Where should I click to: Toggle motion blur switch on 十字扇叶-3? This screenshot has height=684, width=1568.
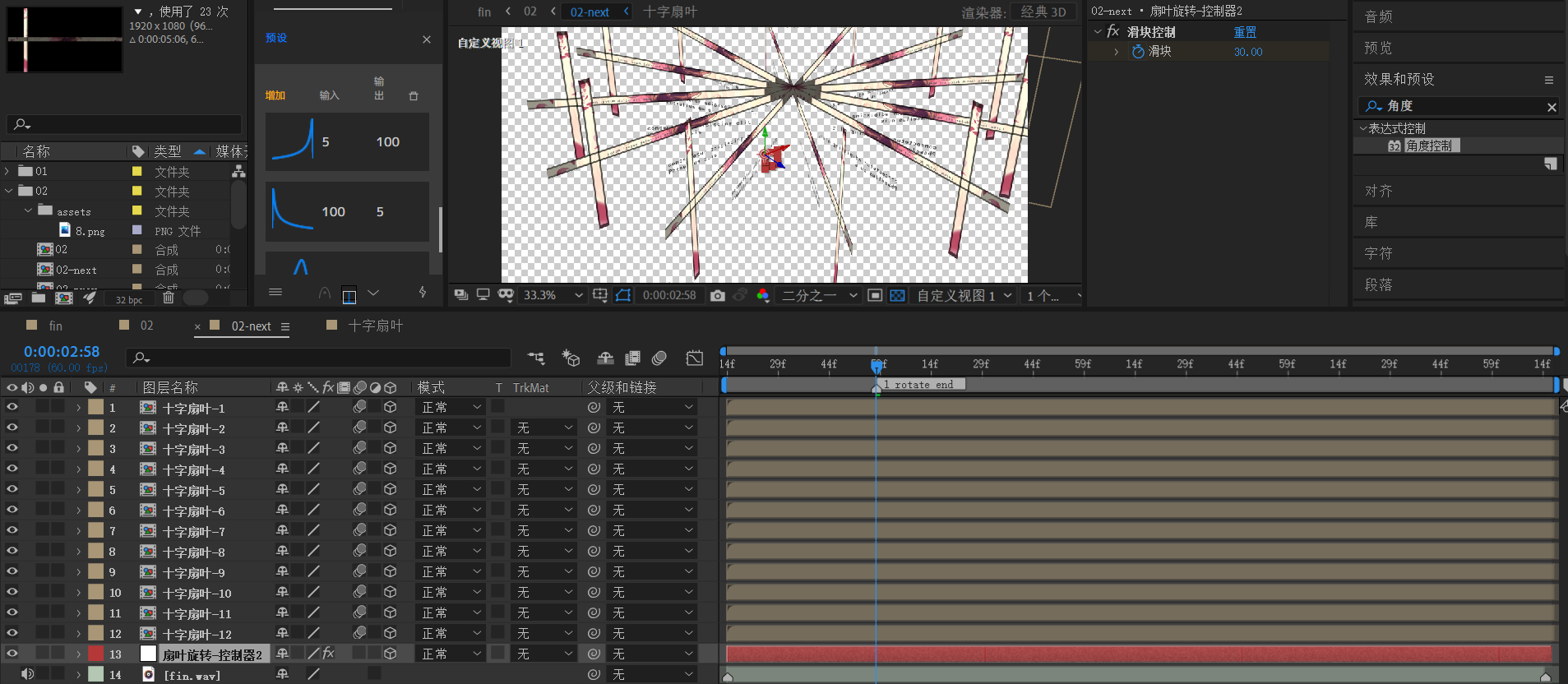pos(359,448)
